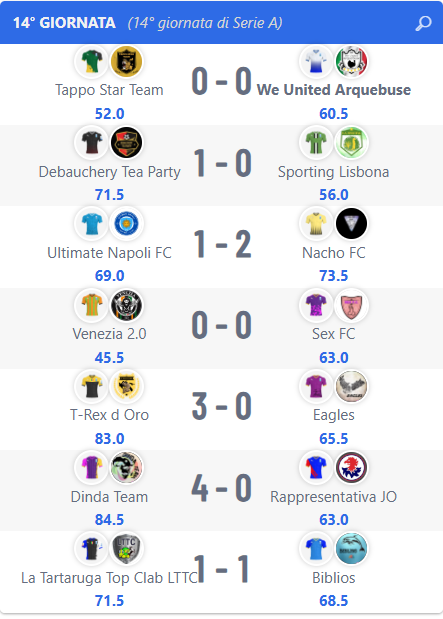
Task: Click We United Arquebuse crest logo
Action: (351, 61)
